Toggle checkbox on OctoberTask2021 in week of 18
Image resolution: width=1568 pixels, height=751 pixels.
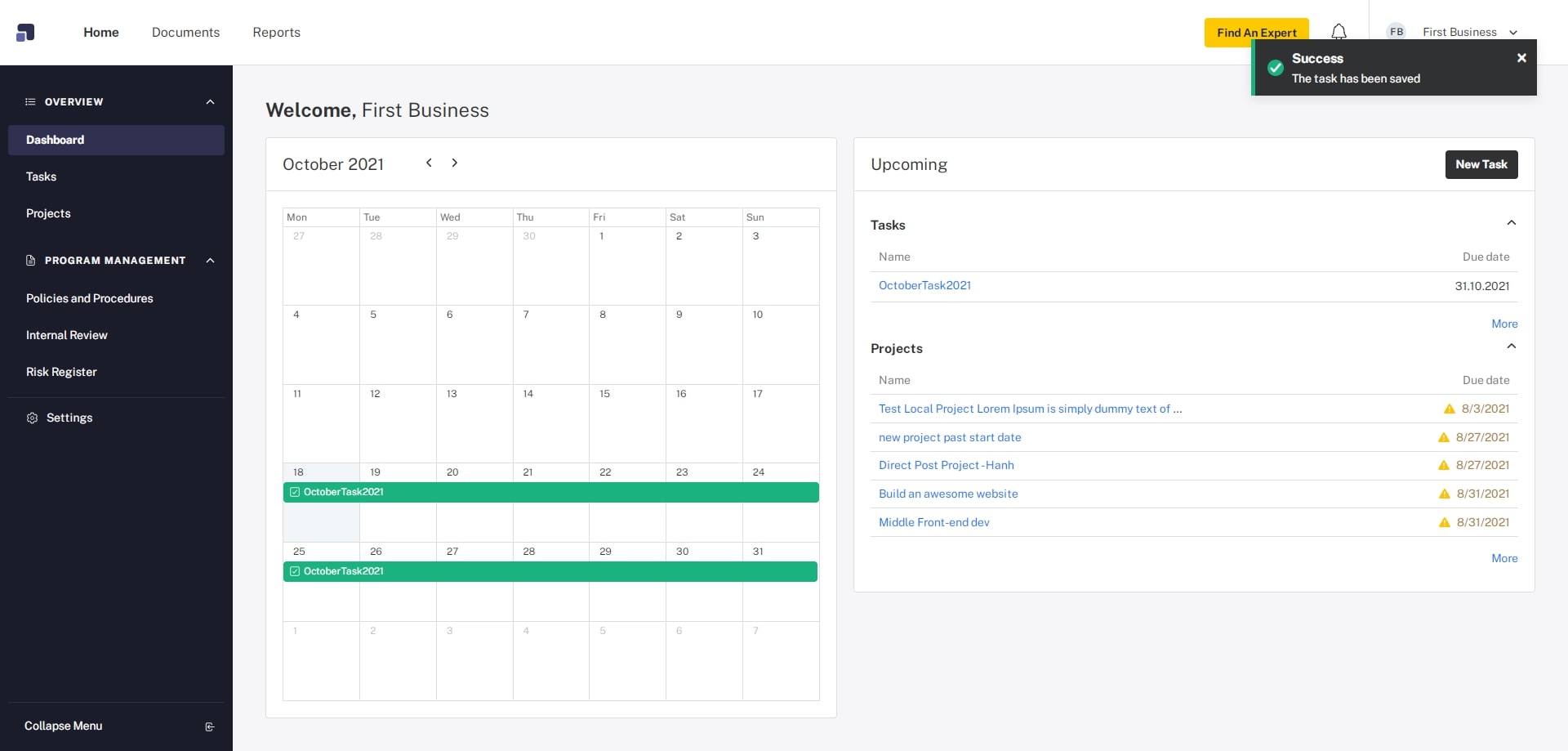coord(295,492)
